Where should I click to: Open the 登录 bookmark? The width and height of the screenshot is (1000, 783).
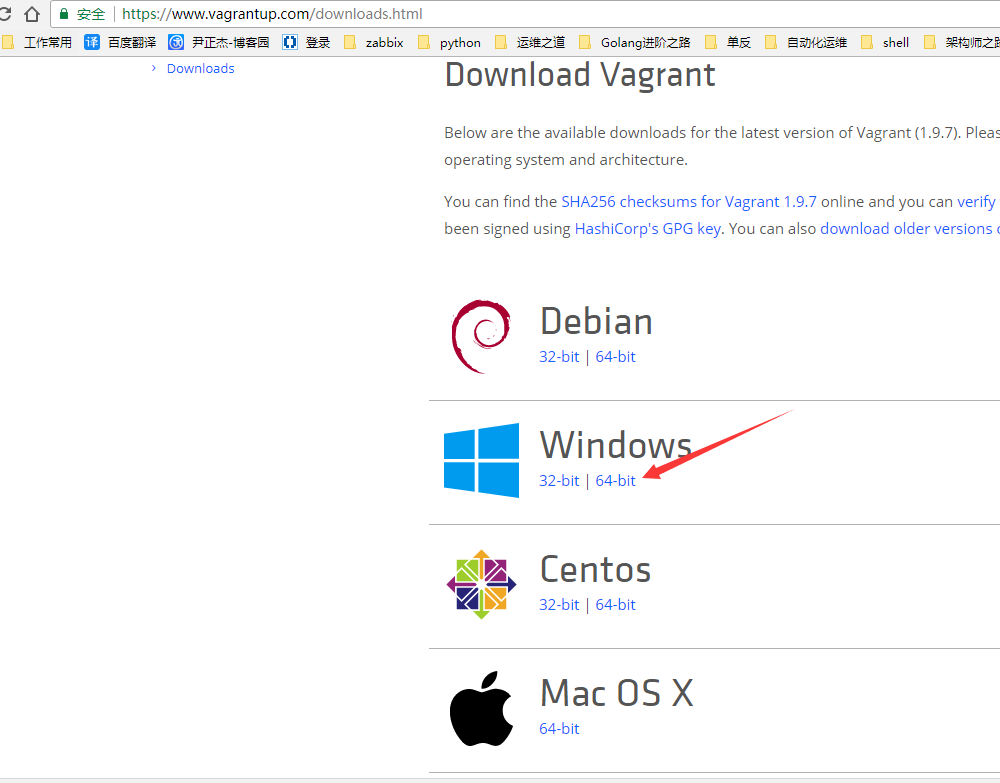pos(307,43)
